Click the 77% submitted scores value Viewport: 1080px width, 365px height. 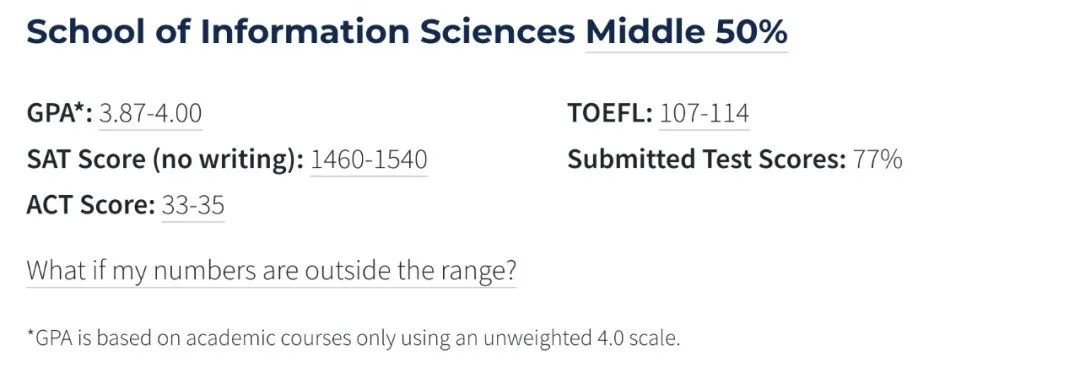click(878, 160)
